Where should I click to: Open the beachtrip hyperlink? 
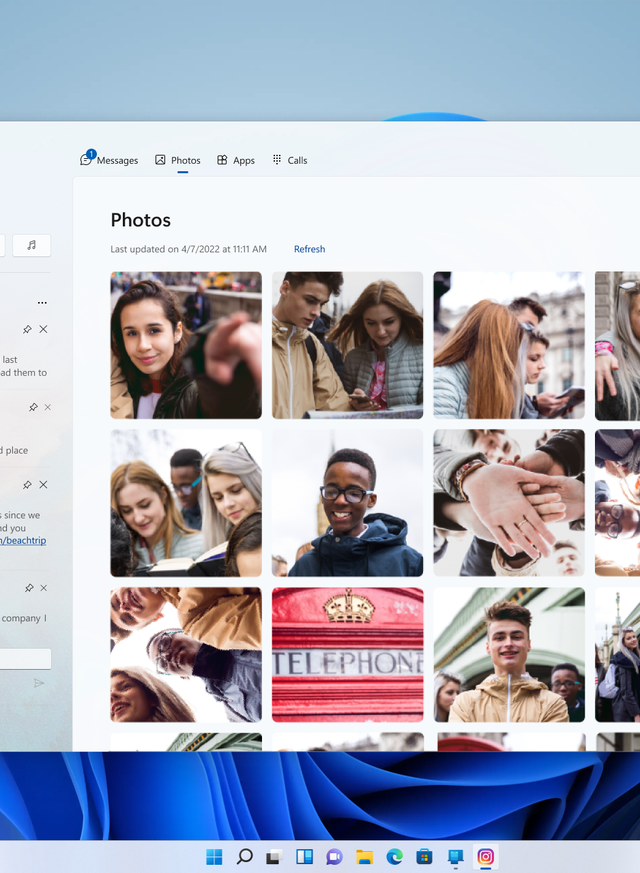tap(22, 541)
